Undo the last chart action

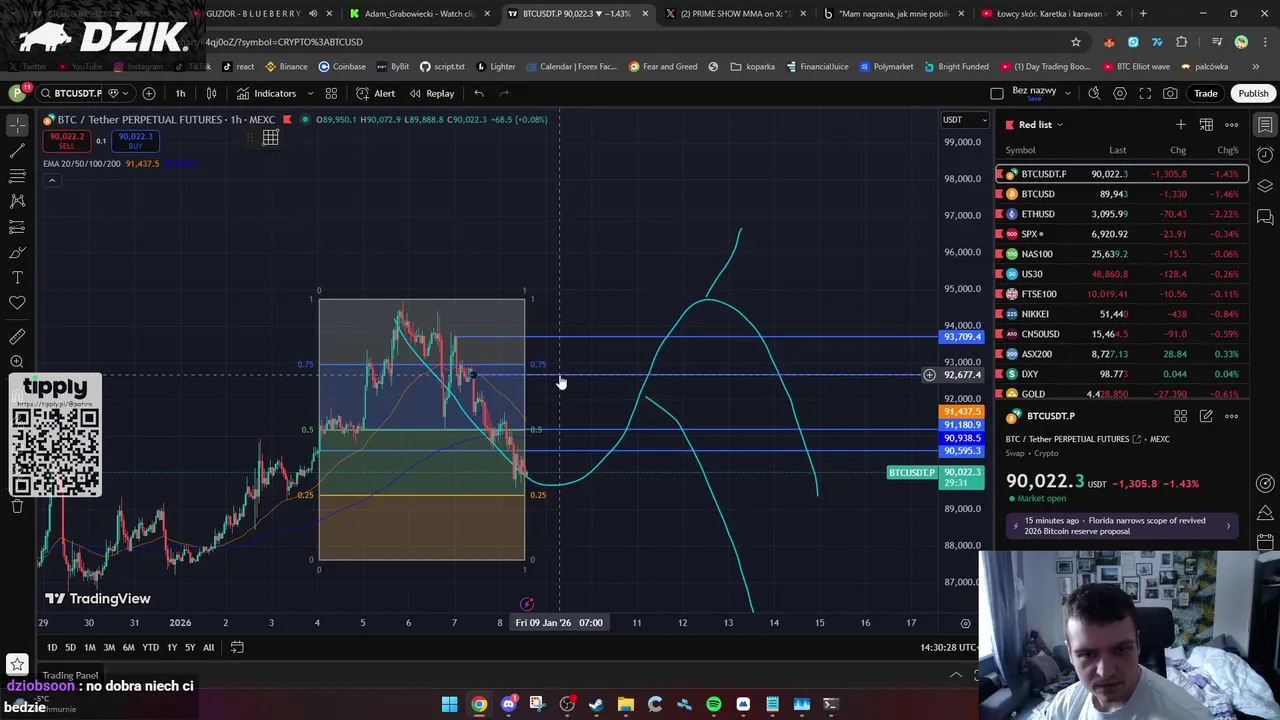click(x=479, y=93)
